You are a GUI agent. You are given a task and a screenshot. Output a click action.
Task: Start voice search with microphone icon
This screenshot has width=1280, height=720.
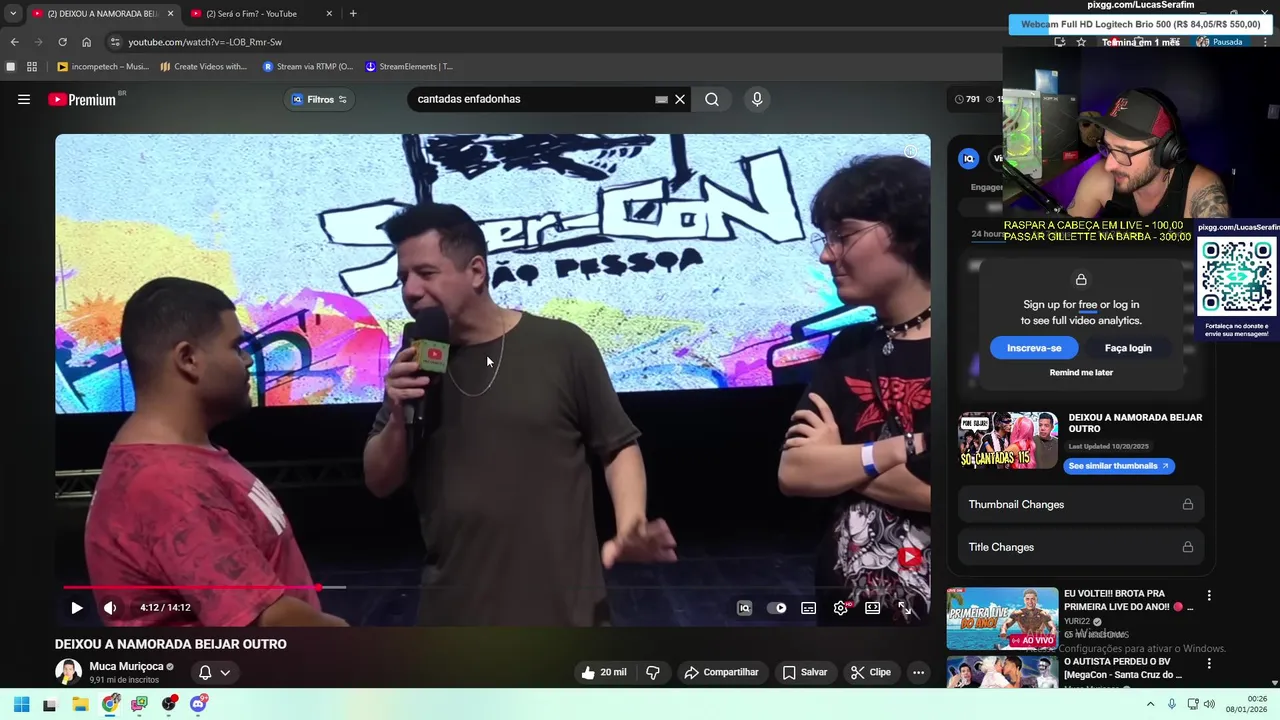click(757, 99)
